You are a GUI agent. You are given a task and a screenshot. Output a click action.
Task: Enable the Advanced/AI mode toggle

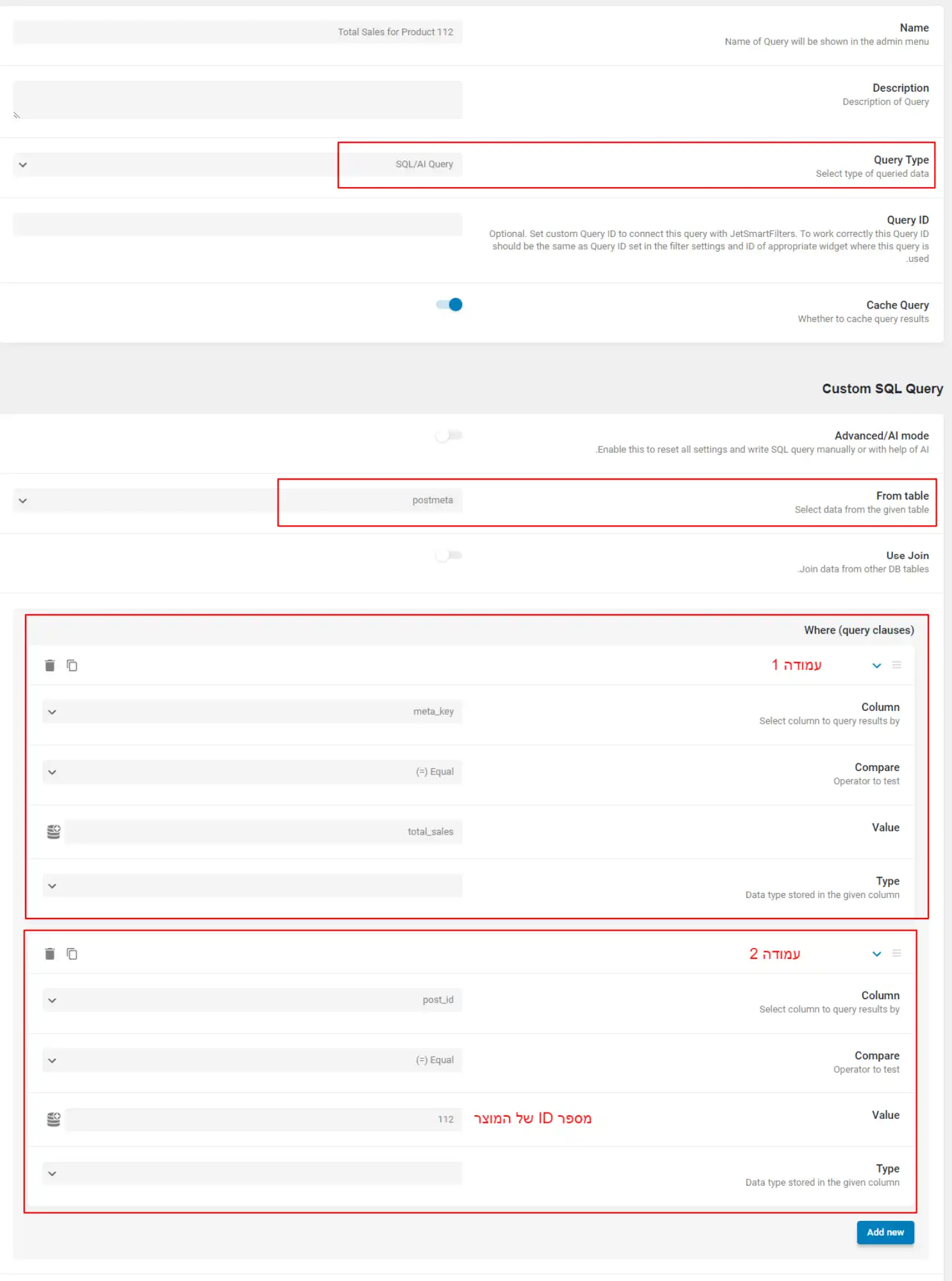click(x=449, y=436)
